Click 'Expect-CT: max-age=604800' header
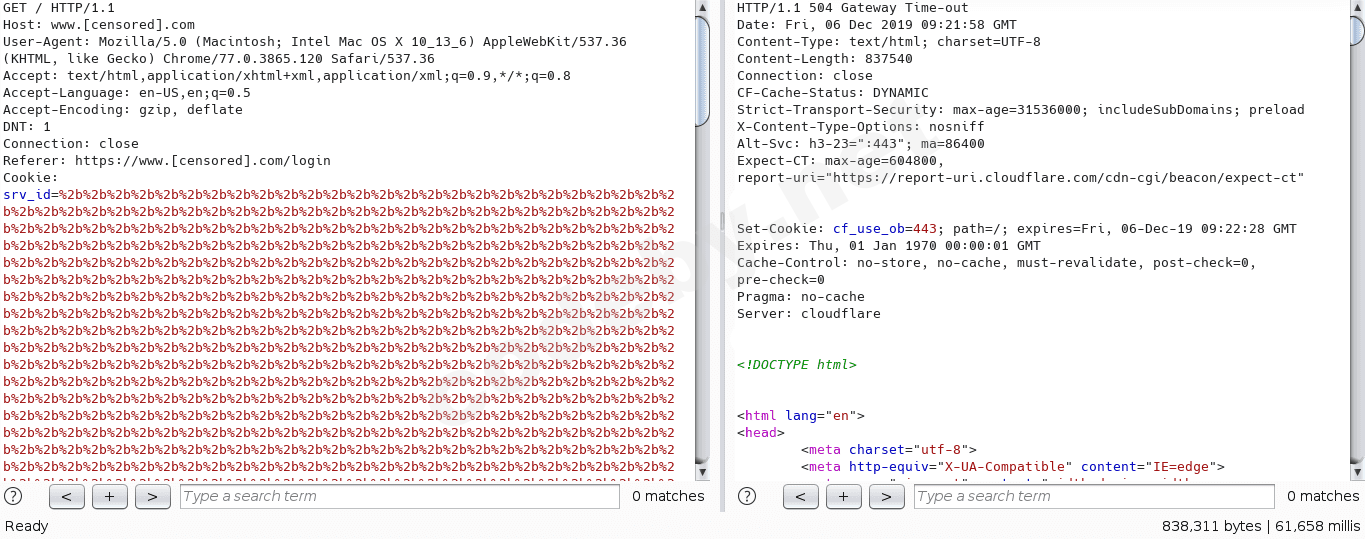Screen dimensions: 1365x539 (x=841, y=161)
